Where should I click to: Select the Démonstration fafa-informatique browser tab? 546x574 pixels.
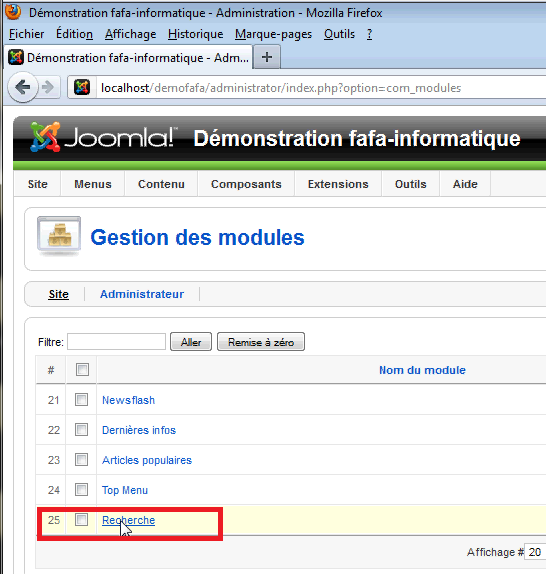(x=129, y=57)
